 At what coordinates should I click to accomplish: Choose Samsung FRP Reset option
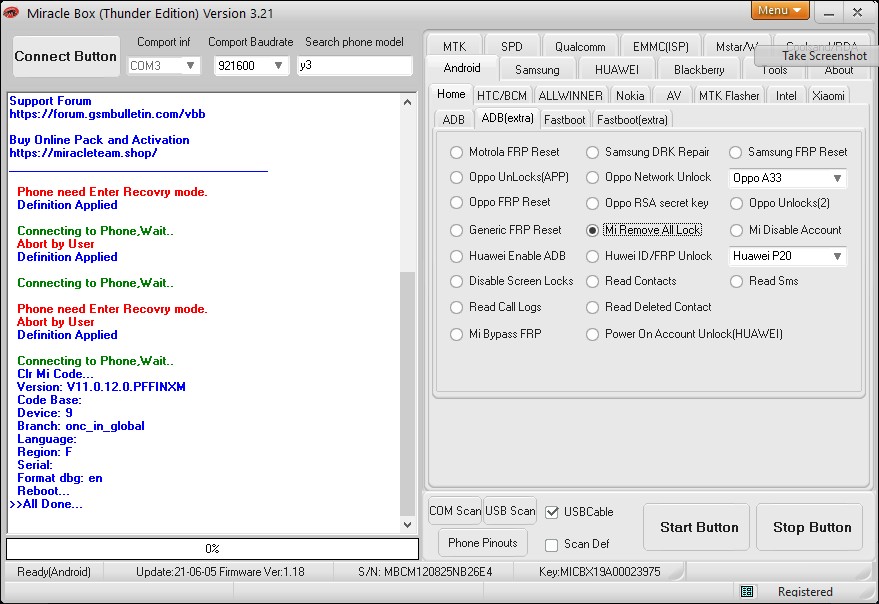pyautogui.click(x=735, y=153)
